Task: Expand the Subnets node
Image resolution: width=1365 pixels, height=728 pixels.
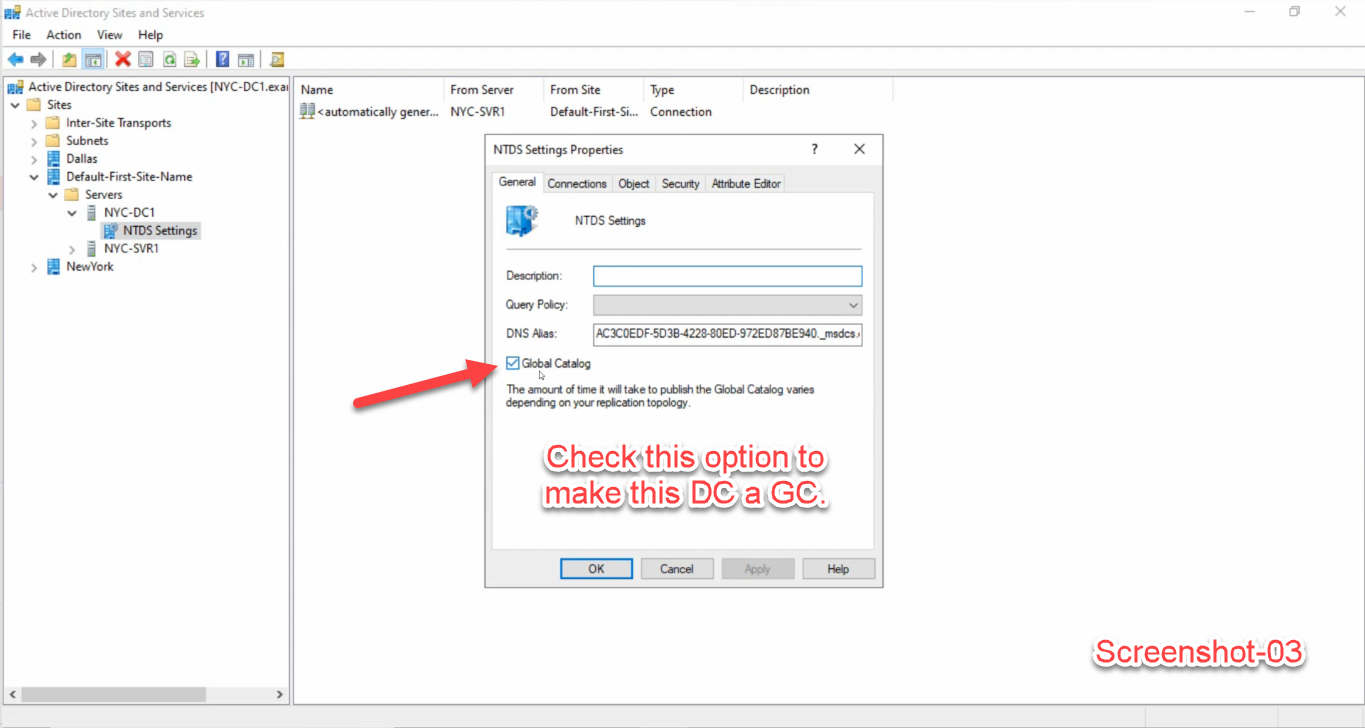Action: [34, 141]
